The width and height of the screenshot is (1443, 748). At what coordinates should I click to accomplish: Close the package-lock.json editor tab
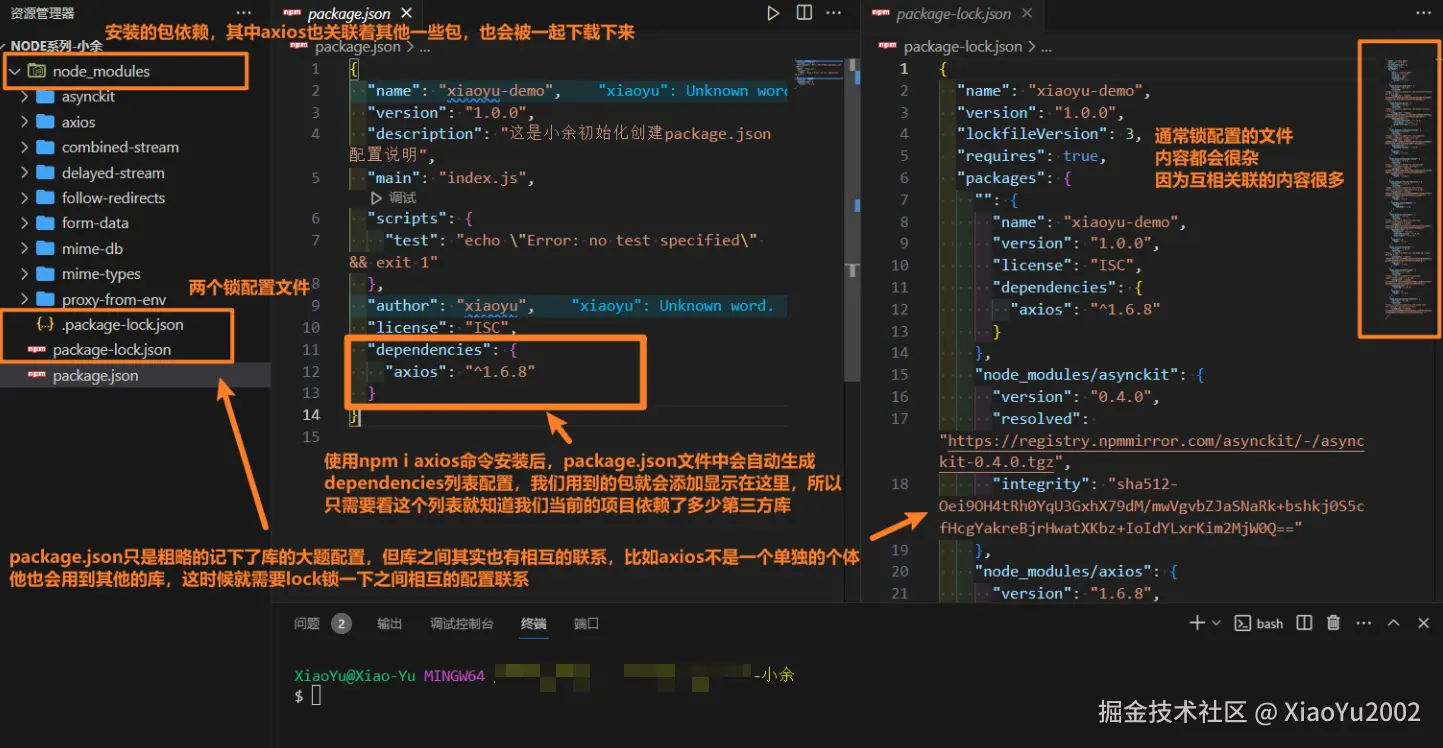coord(1027,14)
